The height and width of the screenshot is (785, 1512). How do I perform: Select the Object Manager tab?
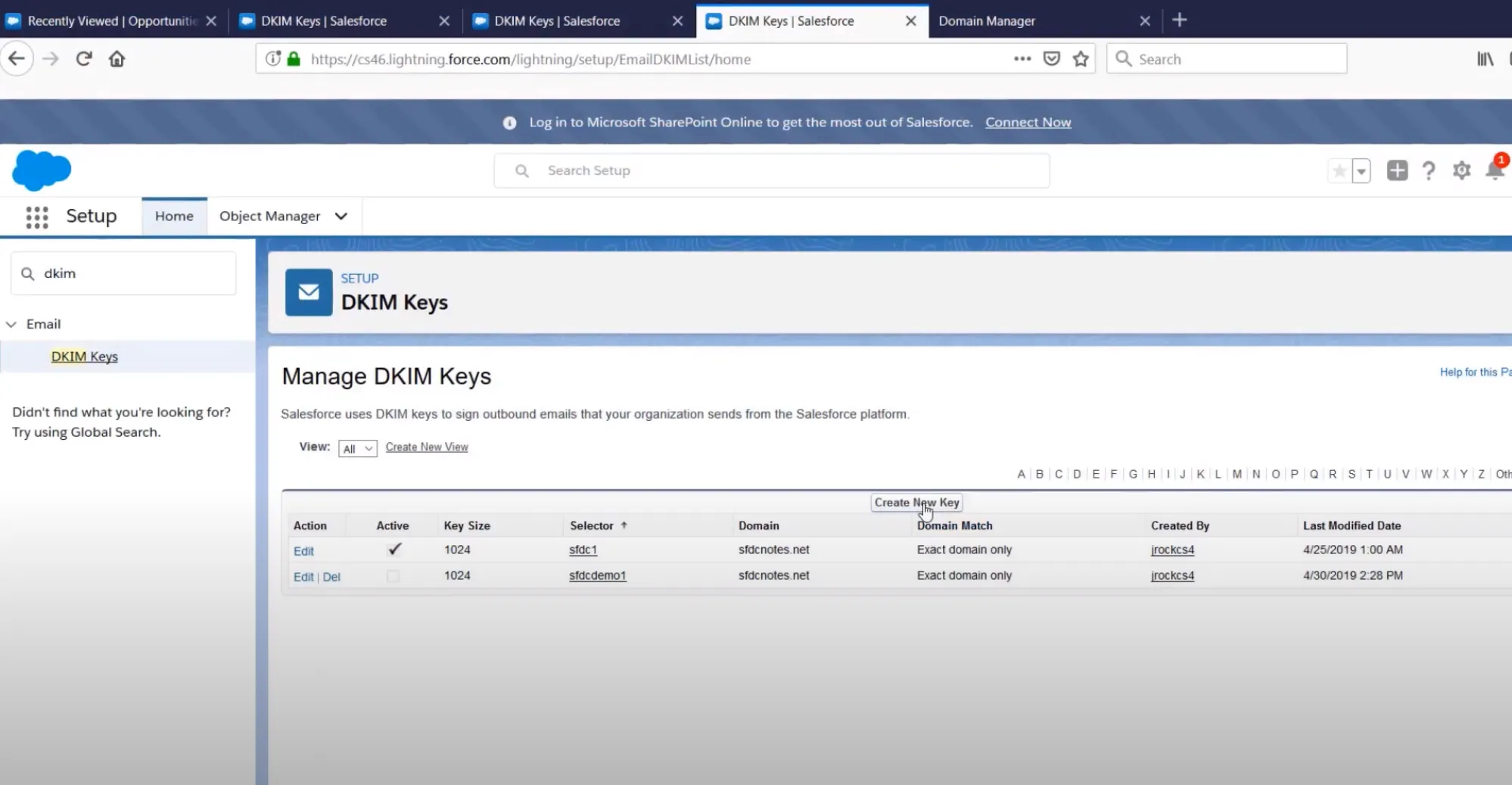click(269, 216)
